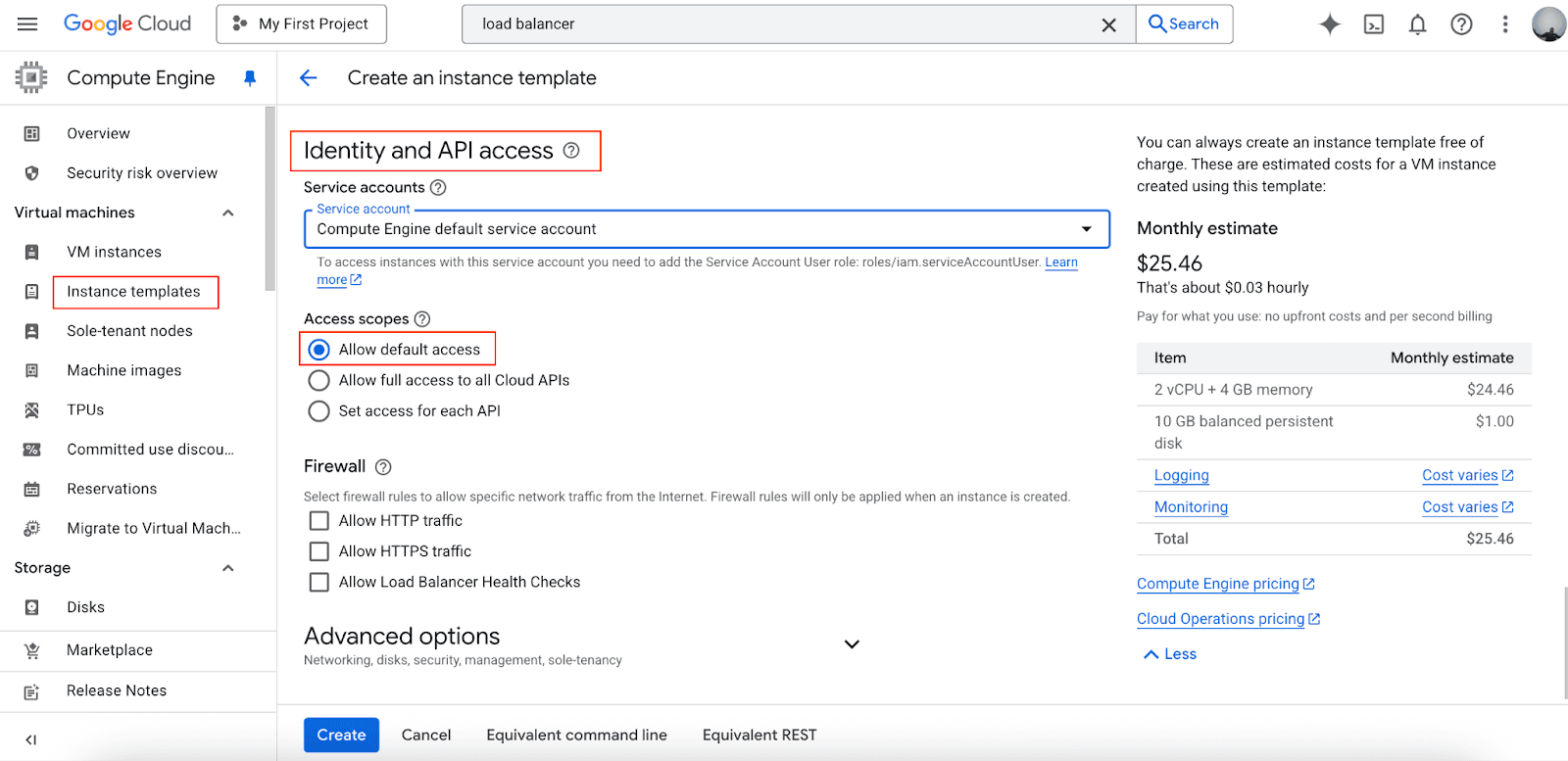
Task: Enable Allow HTTPS traffic checkbox
Action: 318,551
